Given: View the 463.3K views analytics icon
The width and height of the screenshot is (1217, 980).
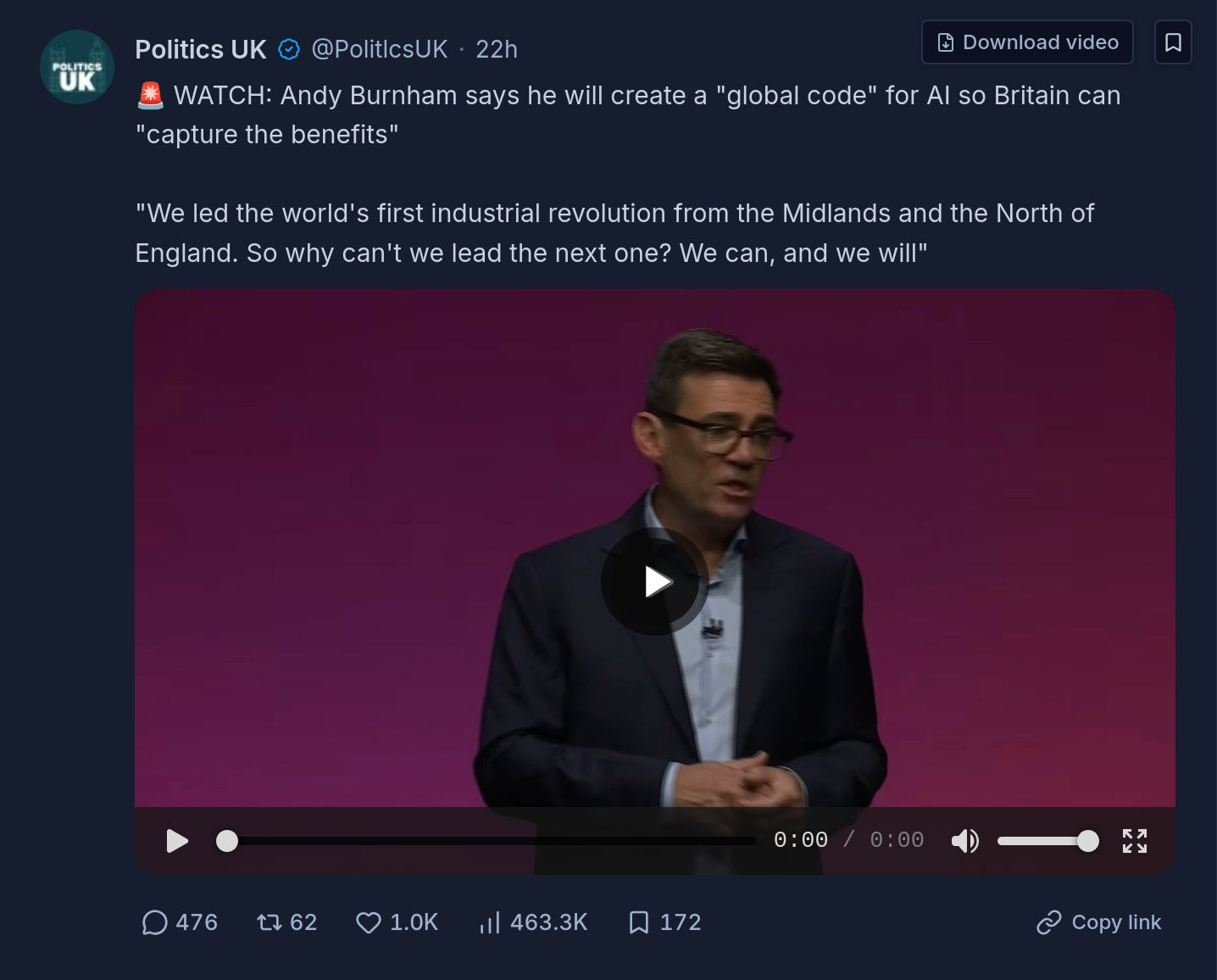Looking at the screenshot, I should [489, 922].
